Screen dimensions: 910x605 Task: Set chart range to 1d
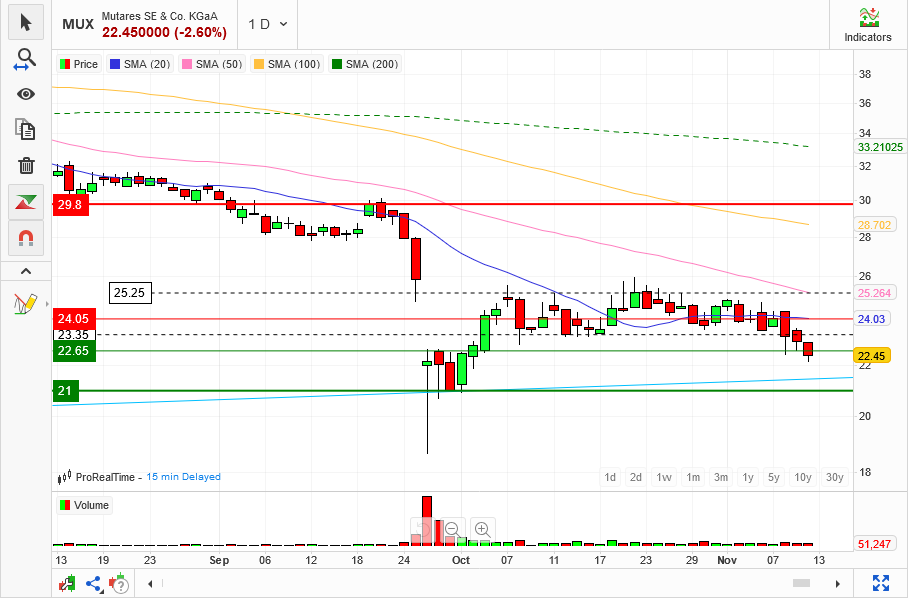[610, 477]
